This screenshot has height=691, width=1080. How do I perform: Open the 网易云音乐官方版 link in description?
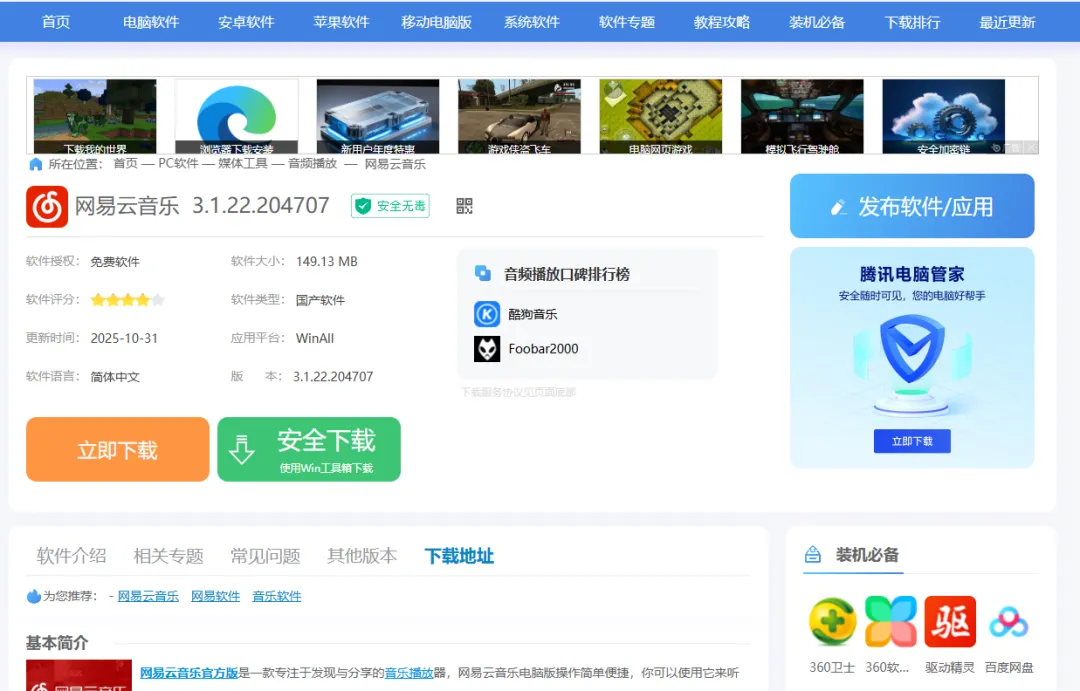tap(189, 673)
